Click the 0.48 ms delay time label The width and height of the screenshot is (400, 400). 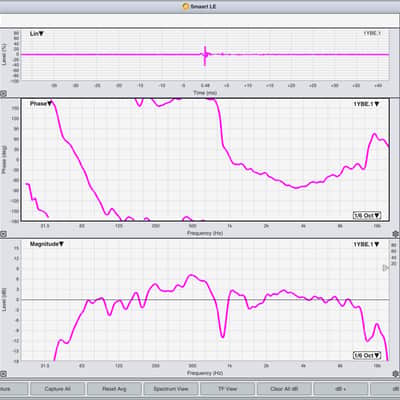pyautogui.click(x=205, y=86)
